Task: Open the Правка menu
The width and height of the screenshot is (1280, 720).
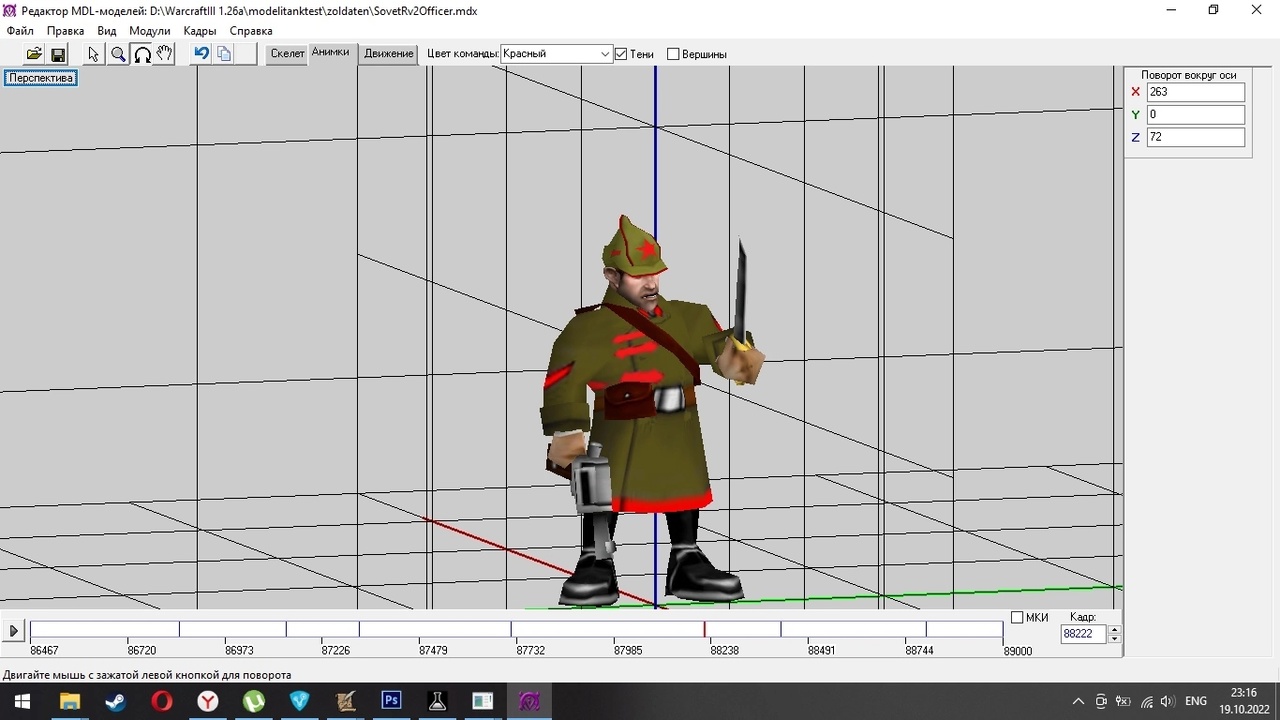Action: point(66,31)
